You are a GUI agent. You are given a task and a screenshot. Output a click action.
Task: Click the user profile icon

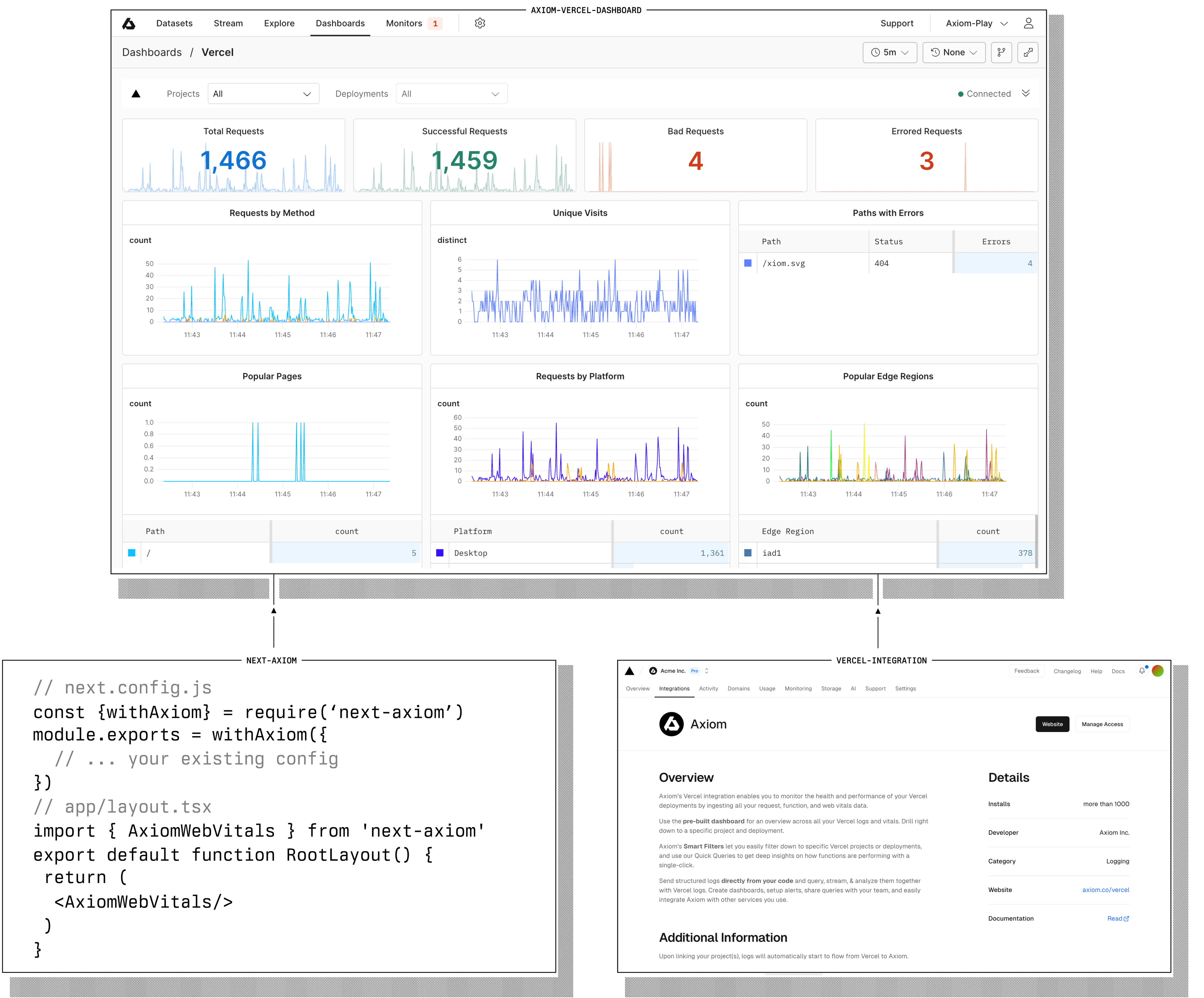click(x=1028, y=24)
